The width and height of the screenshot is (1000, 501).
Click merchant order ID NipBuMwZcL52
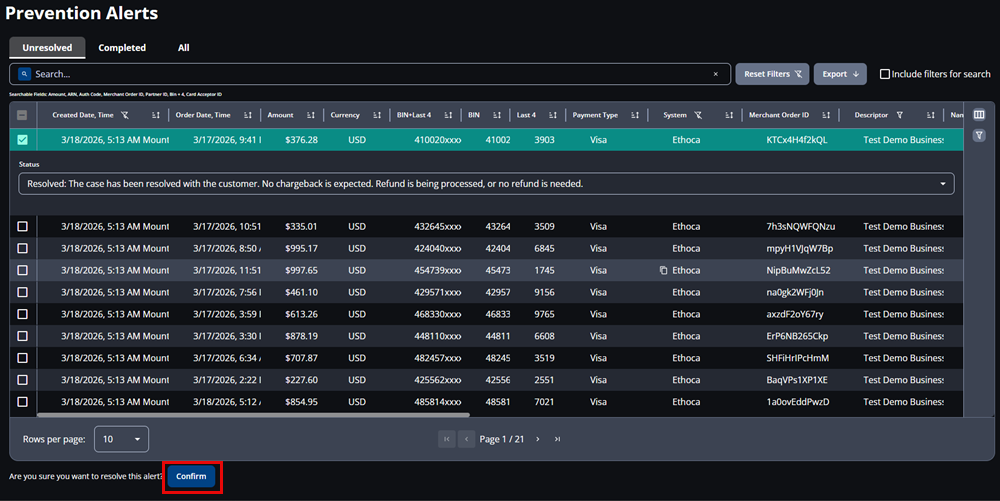point(798,270)
